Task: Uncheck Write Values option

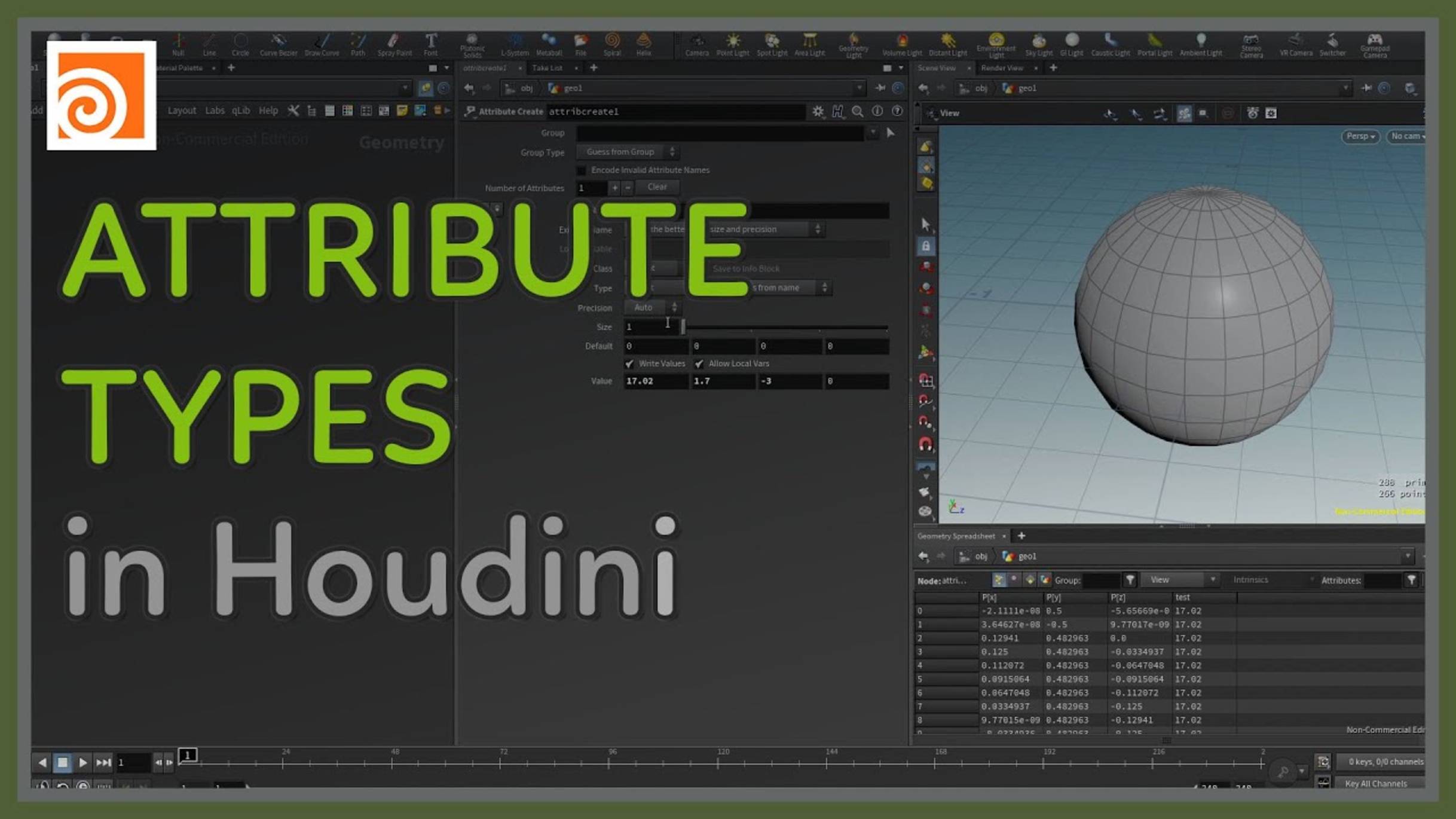Action: tap(631, 363)
